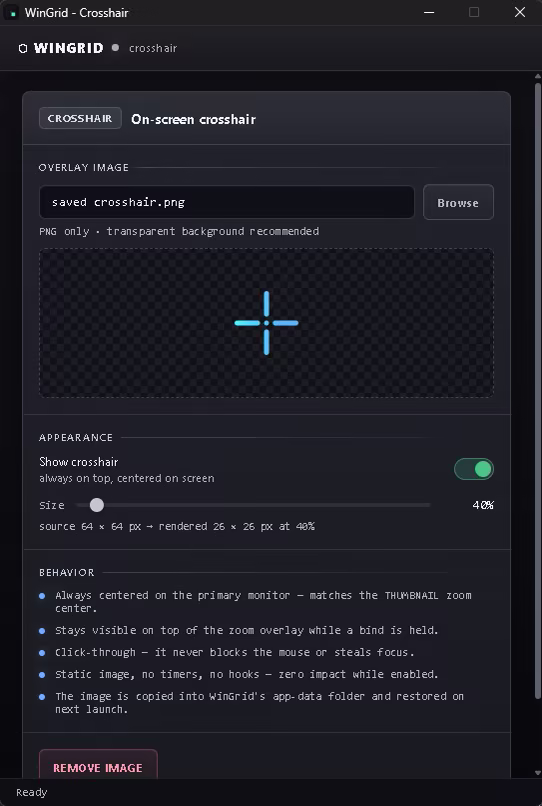Click the far right of the Size slider track
Image resolution: width=542 pixels, height=806 pixels.
tap(428, 505)
